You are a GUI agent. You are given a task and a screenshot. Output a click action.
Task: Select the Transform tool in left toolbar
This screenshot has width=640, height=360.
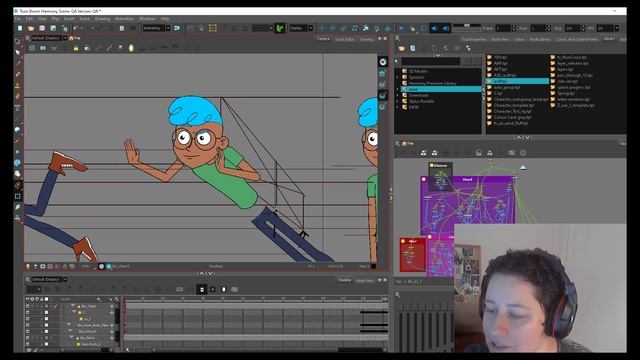point(18,42)
